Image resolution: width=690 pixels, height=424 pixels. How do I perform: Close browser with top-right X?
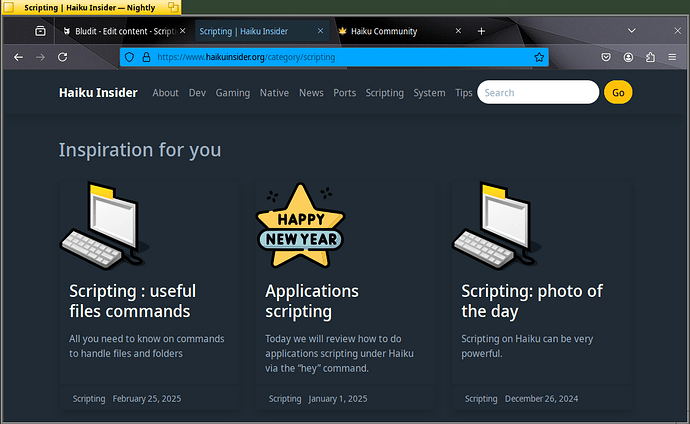click(x=677, y=30)
